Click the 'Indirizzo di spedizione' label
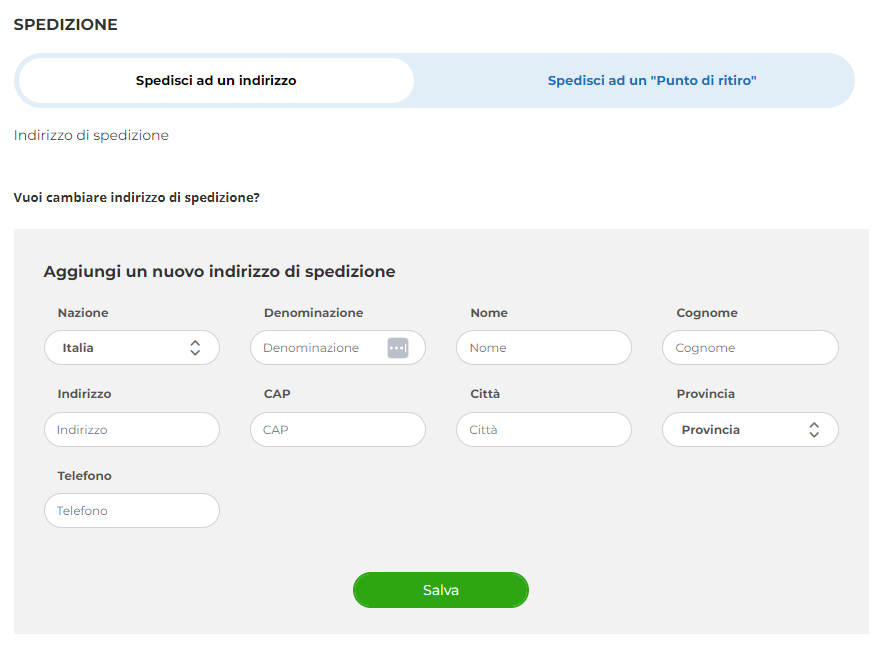This screenshot has width=880, height=650. 91,135
